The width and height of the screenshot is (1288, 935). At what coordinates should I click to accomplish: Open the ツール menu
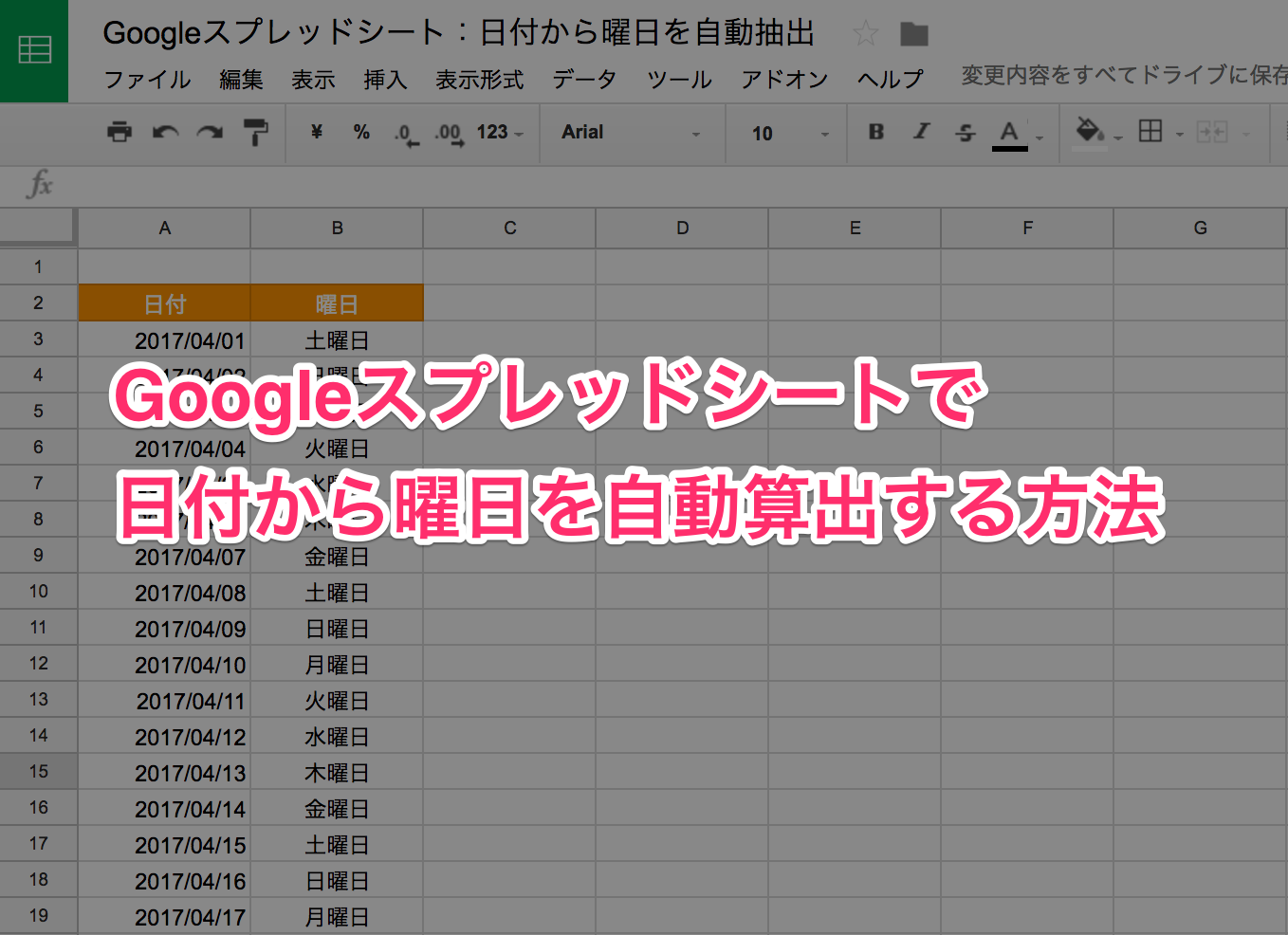[679, 80]
